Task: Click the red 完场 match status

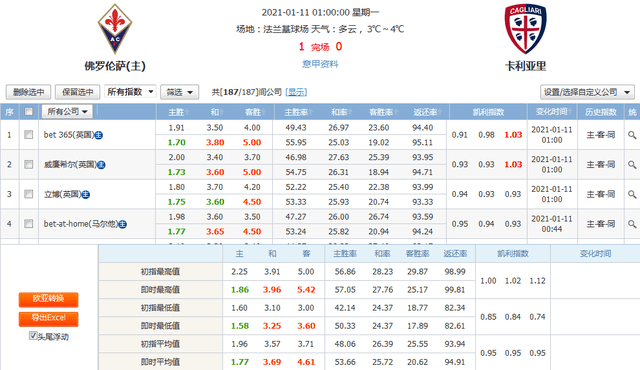Action: click(320, 47)
